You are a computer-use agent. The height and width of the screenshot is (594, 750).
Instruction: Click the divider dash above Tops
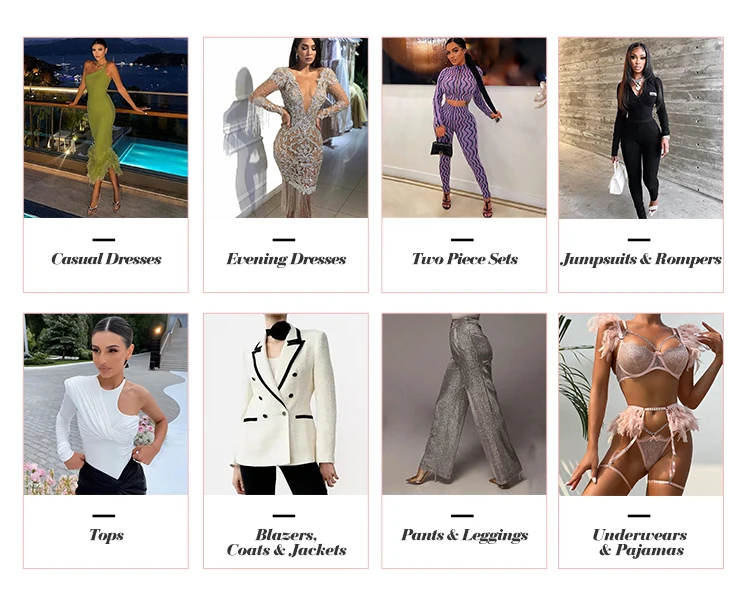(104, 516)
